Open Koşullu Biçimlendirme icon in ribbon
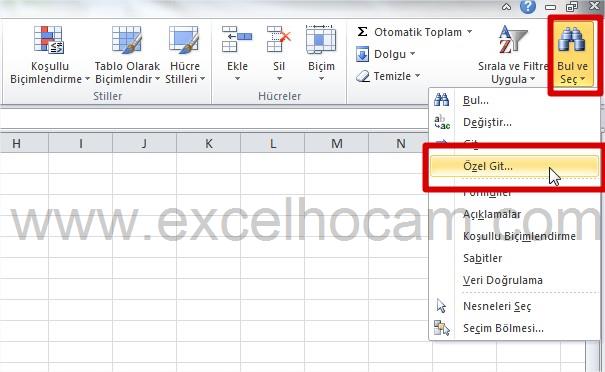The width and height of the screenshot is (605, 372). (x=49, y=39)
